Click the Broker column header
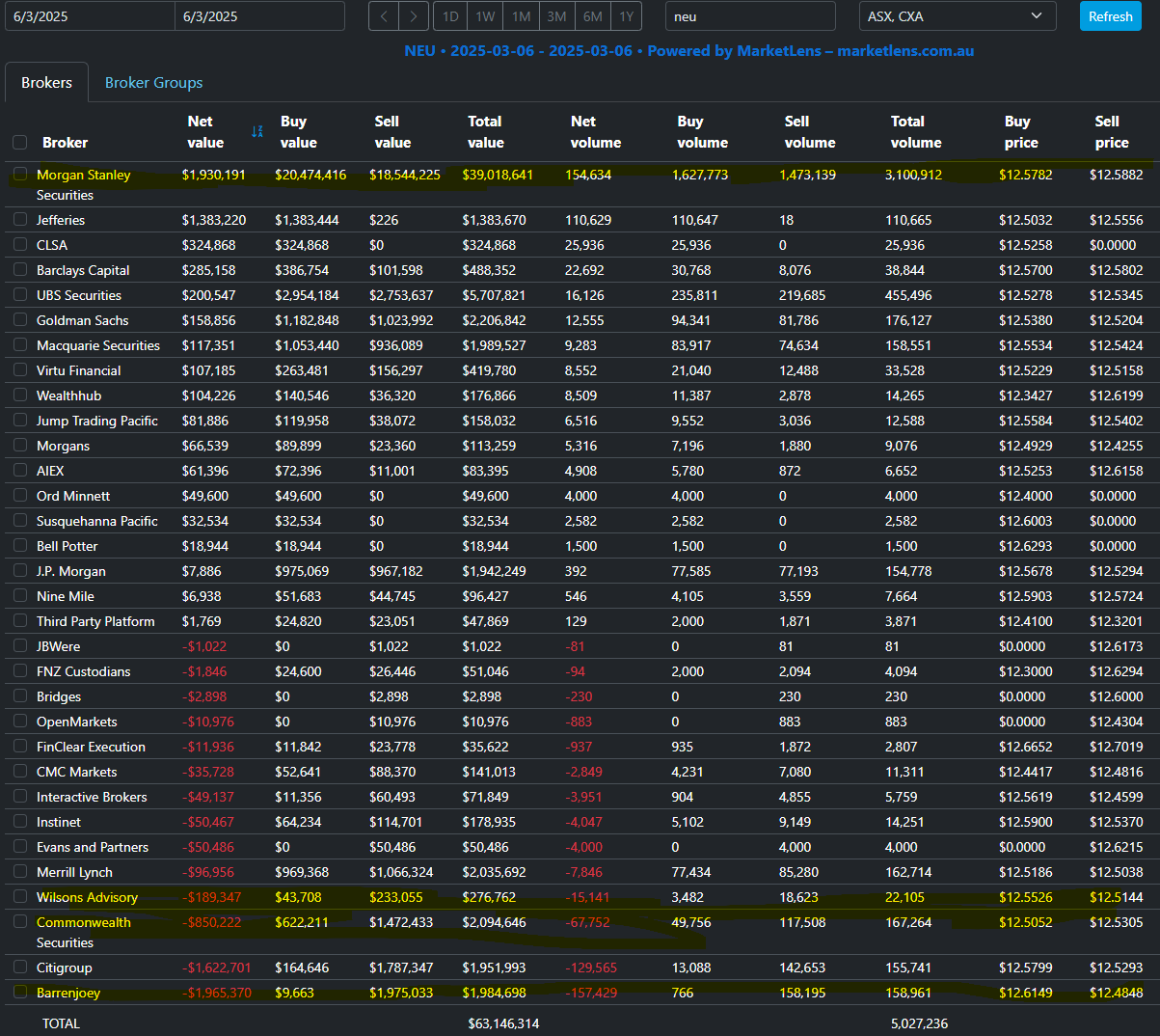Viewport: 1160px width, 1036px height. (65, 143)
